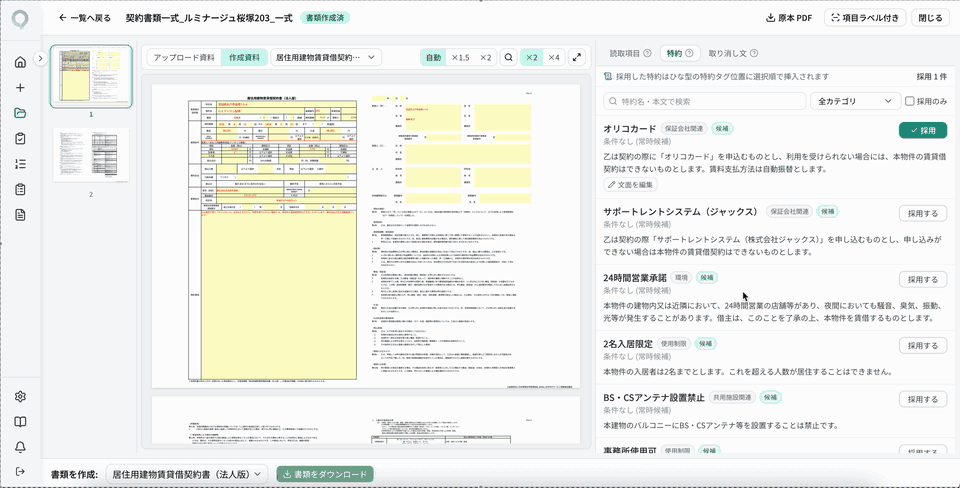Open the book/manual sidebar icon

[20, 422]
